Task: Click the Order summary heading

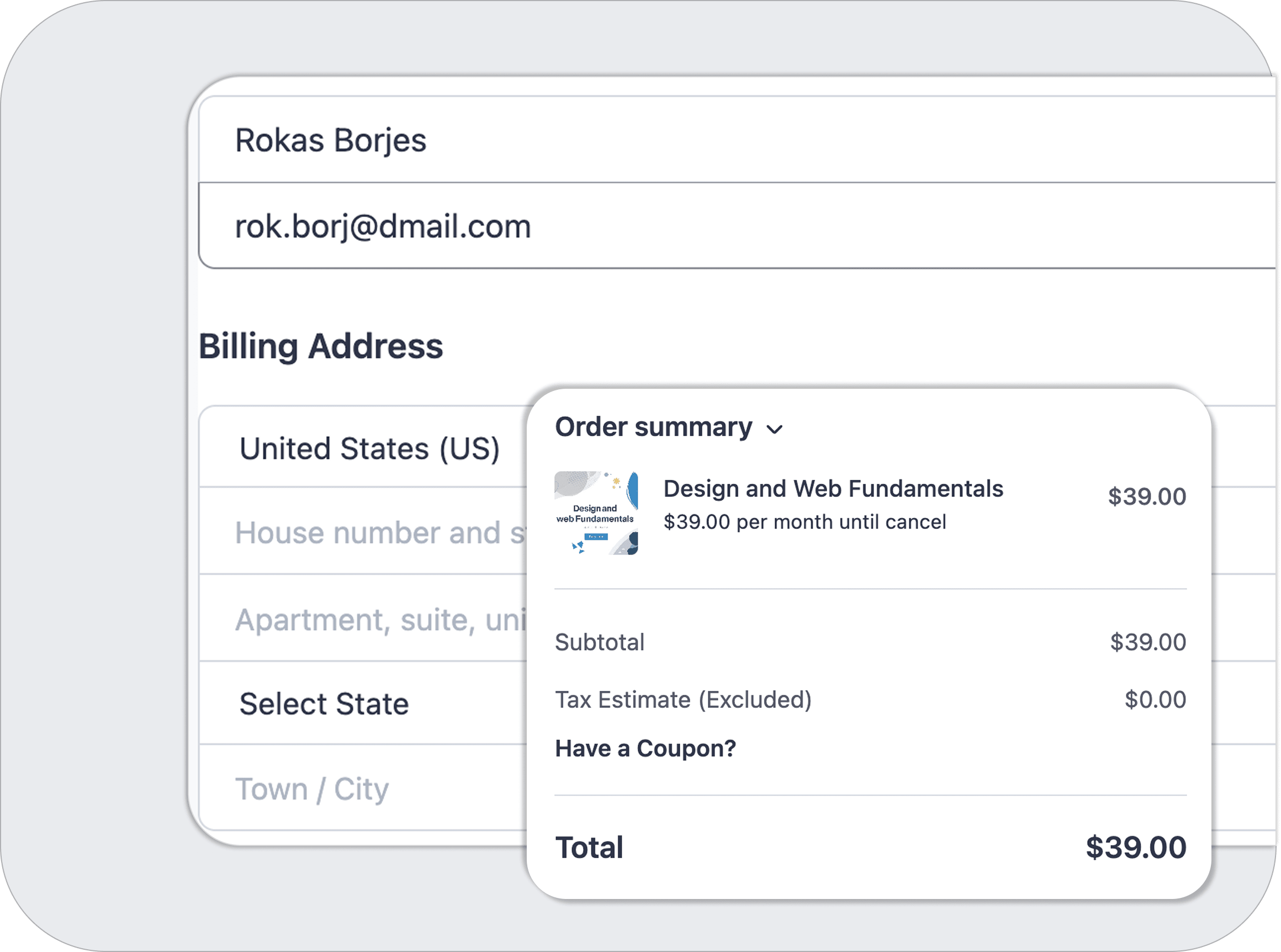Action: [653, 427]
